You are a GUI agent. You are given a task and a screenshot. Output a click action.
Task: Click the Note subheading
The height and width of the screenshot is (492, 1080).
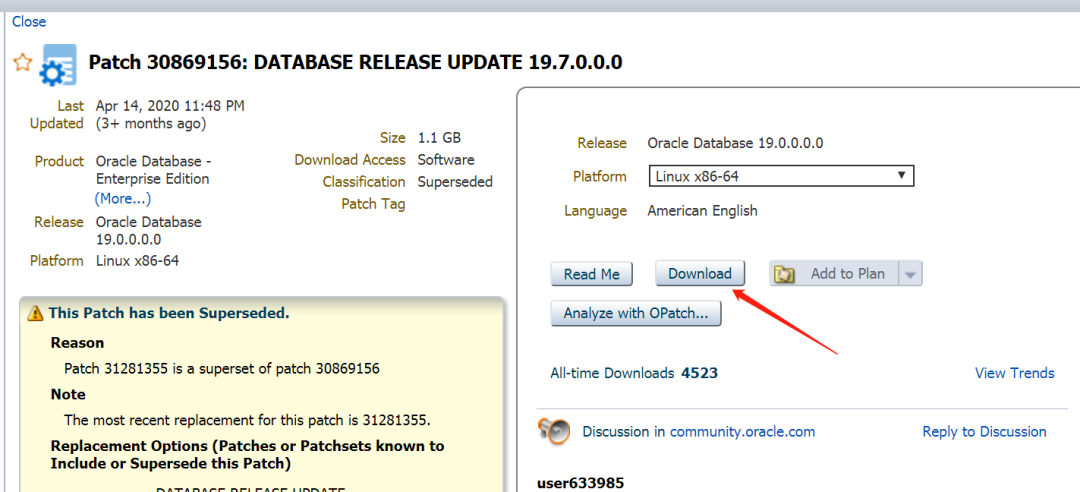coord(68,394)
